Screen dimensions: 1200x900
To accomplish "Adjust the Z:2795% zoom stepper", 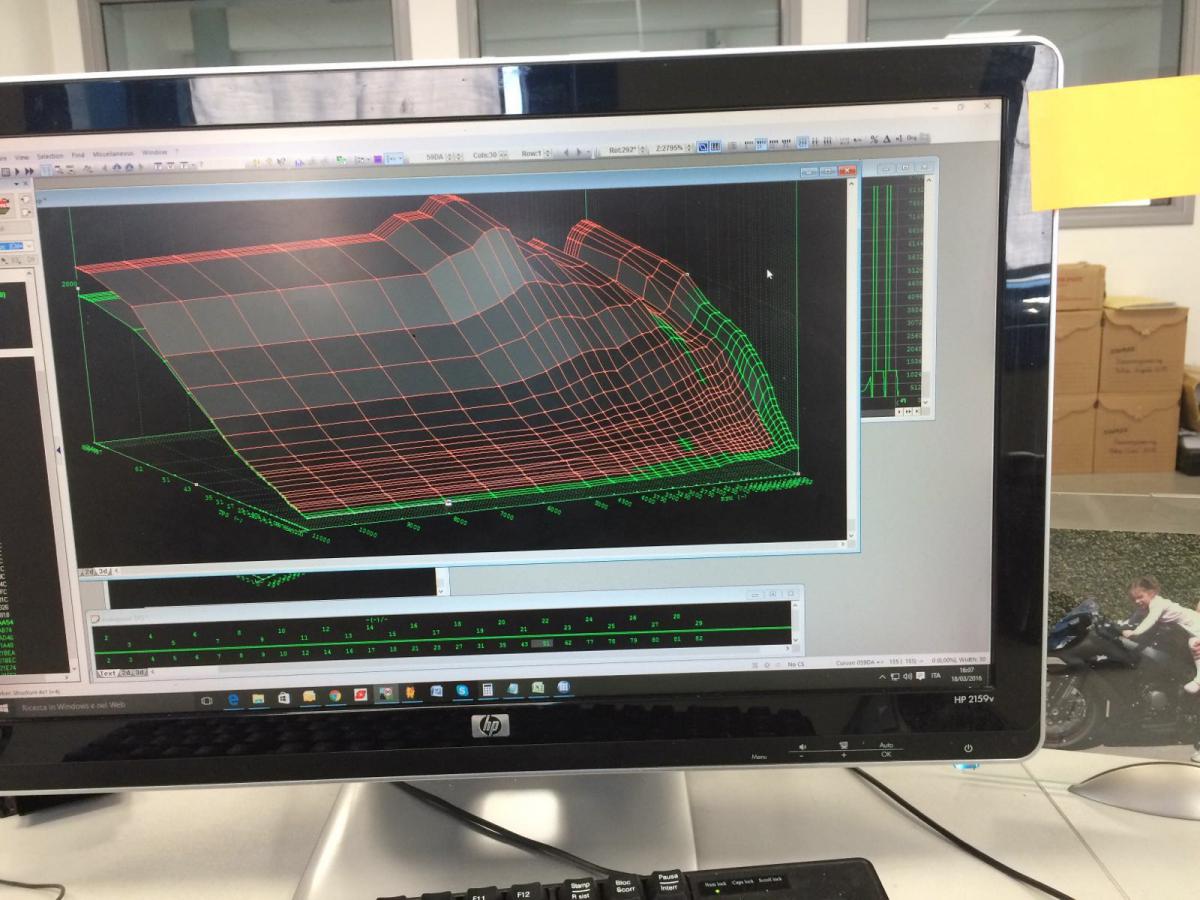I will click(689, 148).
